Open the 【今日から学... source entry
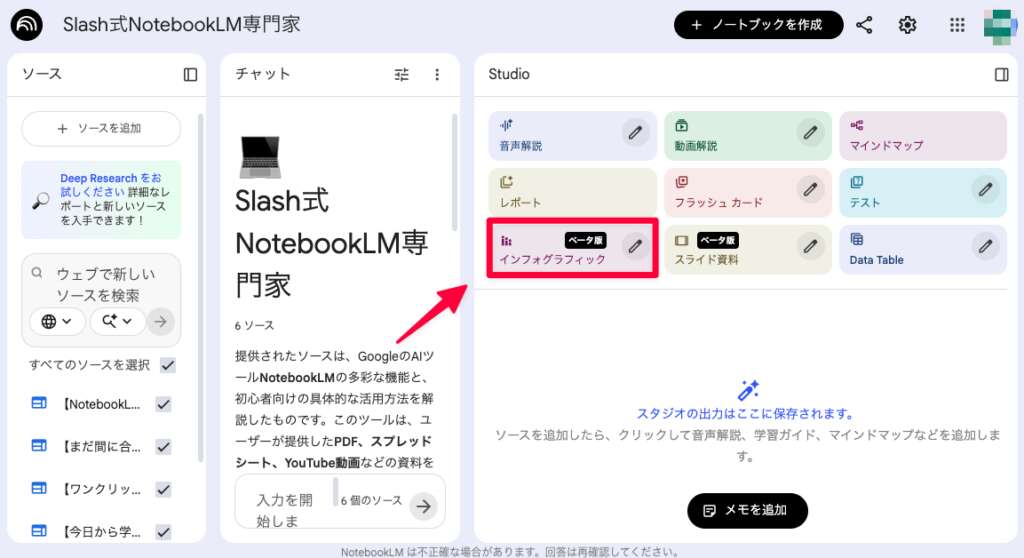 (101, 532)
